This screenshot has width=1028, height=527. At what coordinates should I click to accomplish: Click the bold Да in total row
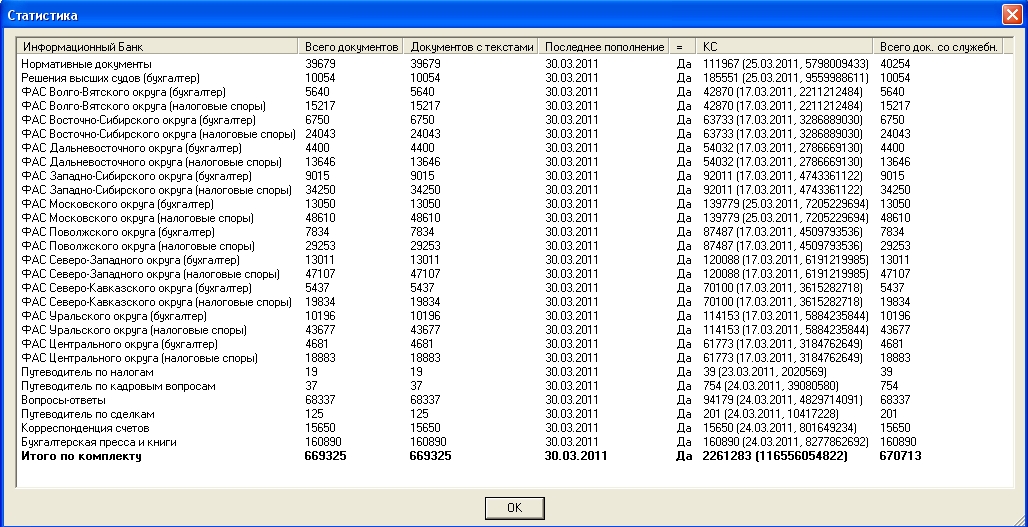point(684,456)
